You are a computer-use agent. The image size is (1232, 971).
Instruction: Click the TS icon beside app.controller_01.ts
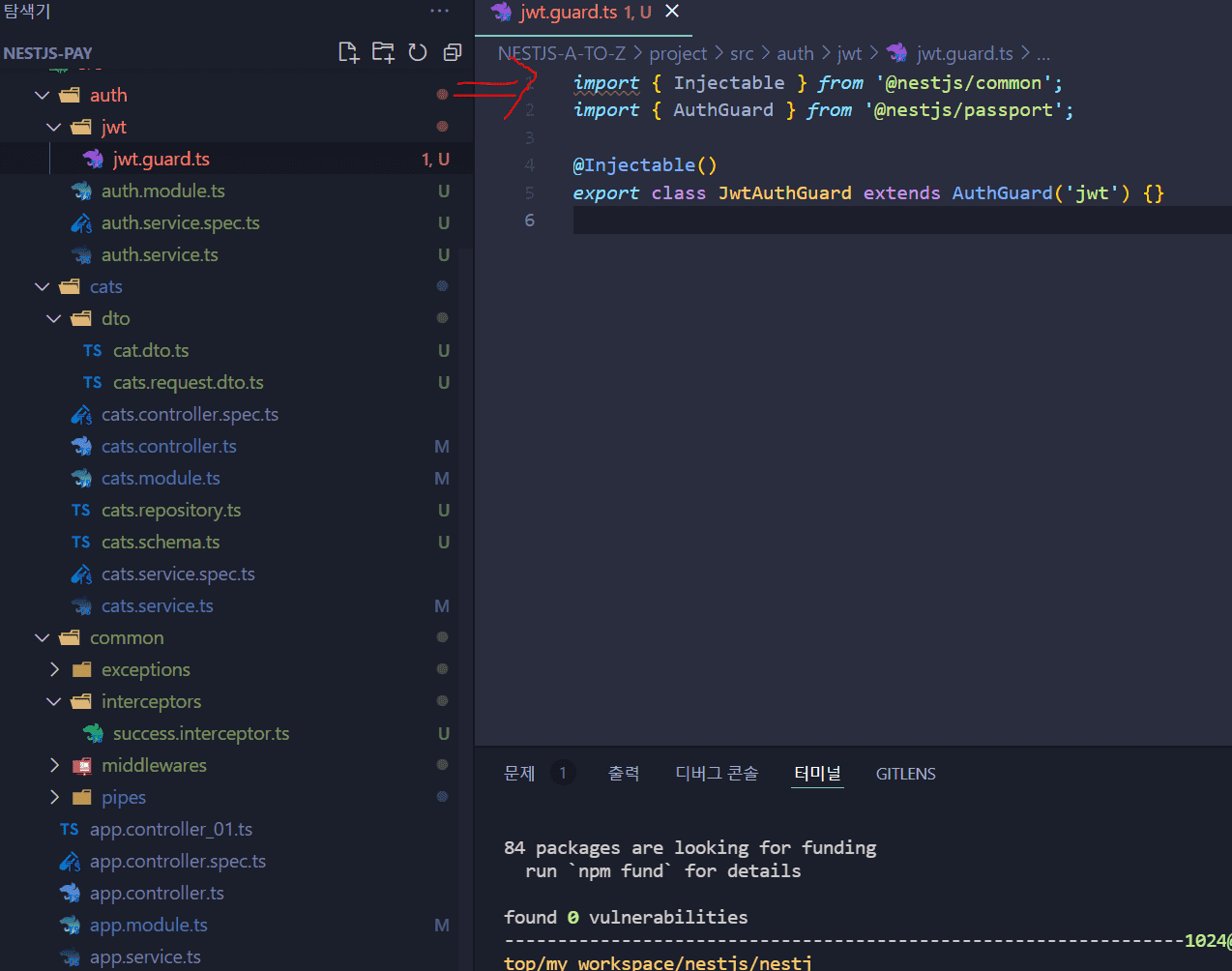click(x=70, y=829)
